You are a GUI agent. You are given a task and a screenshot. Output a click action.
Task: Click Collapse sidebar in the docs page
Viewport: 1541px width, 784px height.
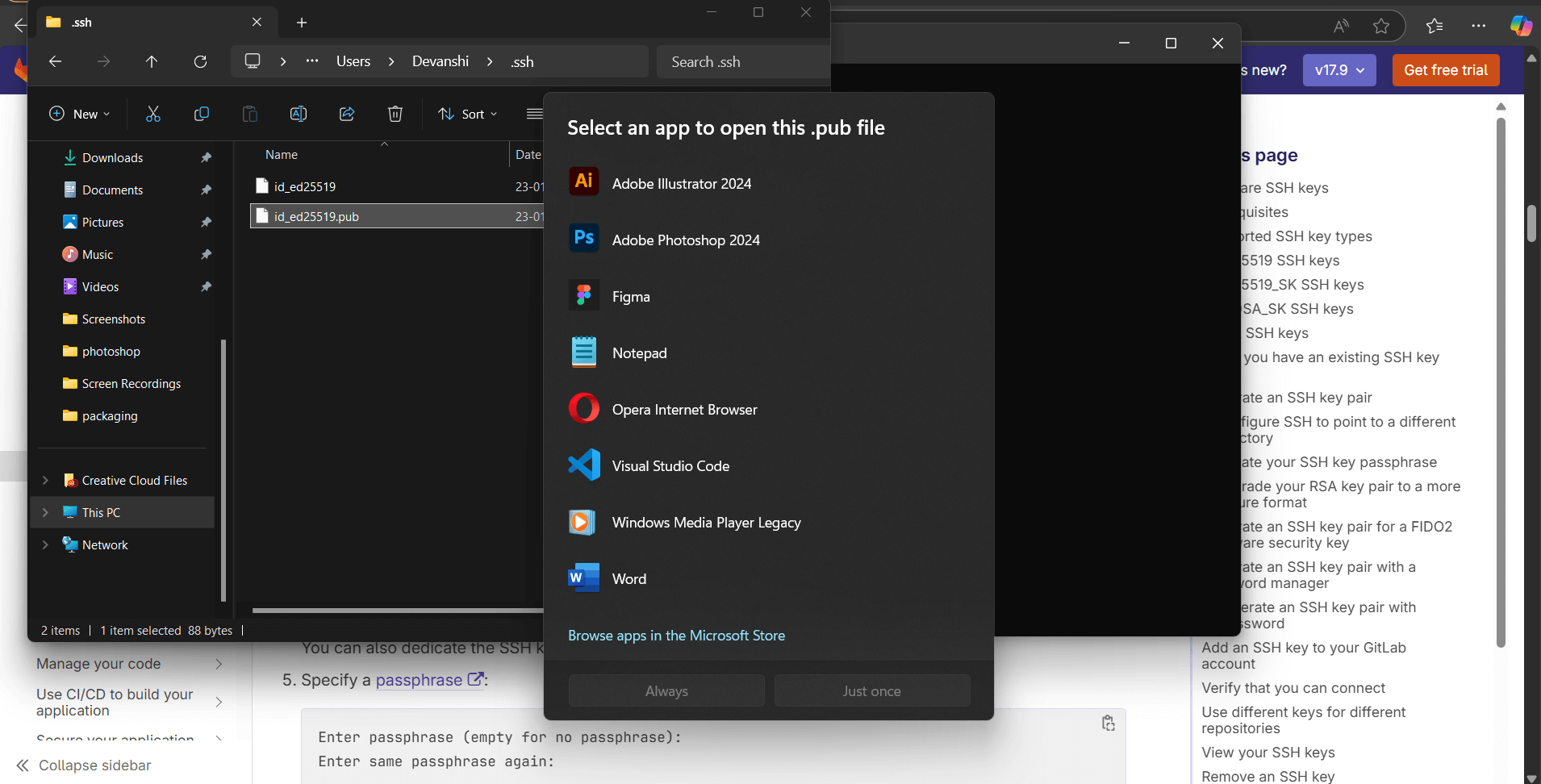[x=84, y=765]
